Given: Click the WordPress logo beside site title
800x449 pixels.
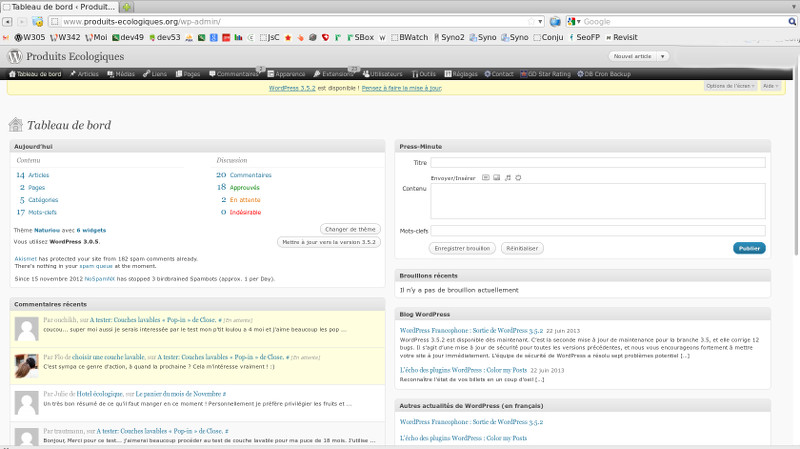Looking at the screenshot, I should [15, 56].
